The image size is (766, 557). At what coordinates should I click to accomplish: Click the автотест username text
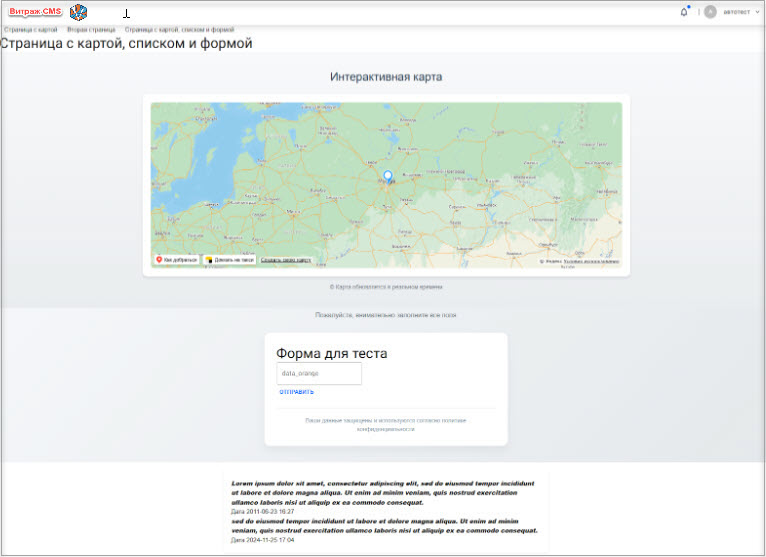(x=736, y=12)
